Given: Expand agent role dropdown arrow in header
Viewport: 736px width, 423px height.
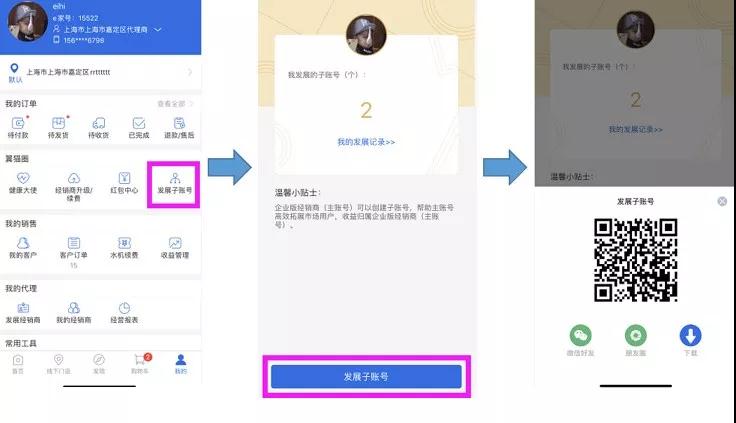Looking at the screenshot, I should pyautogui.click(x=158, y=30).
